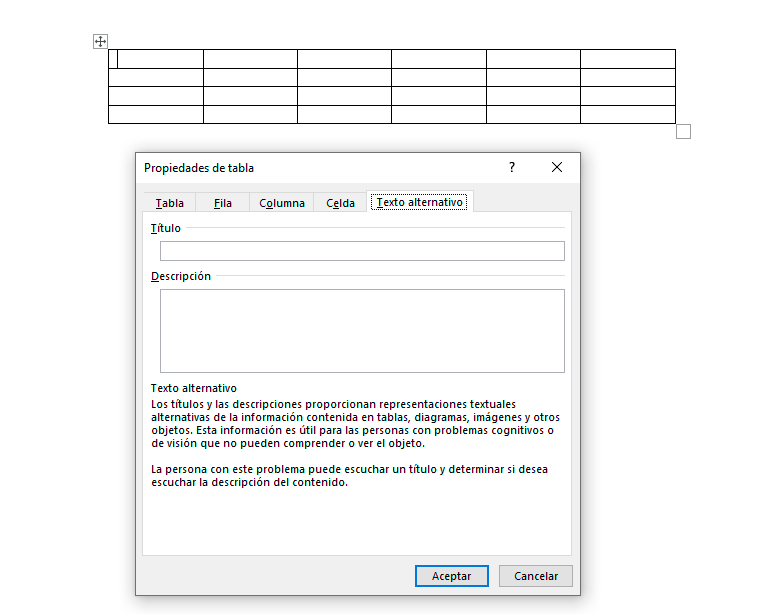Place cursor in bottom-right table cell
The image size is (783, 615).
coord(627,114)
